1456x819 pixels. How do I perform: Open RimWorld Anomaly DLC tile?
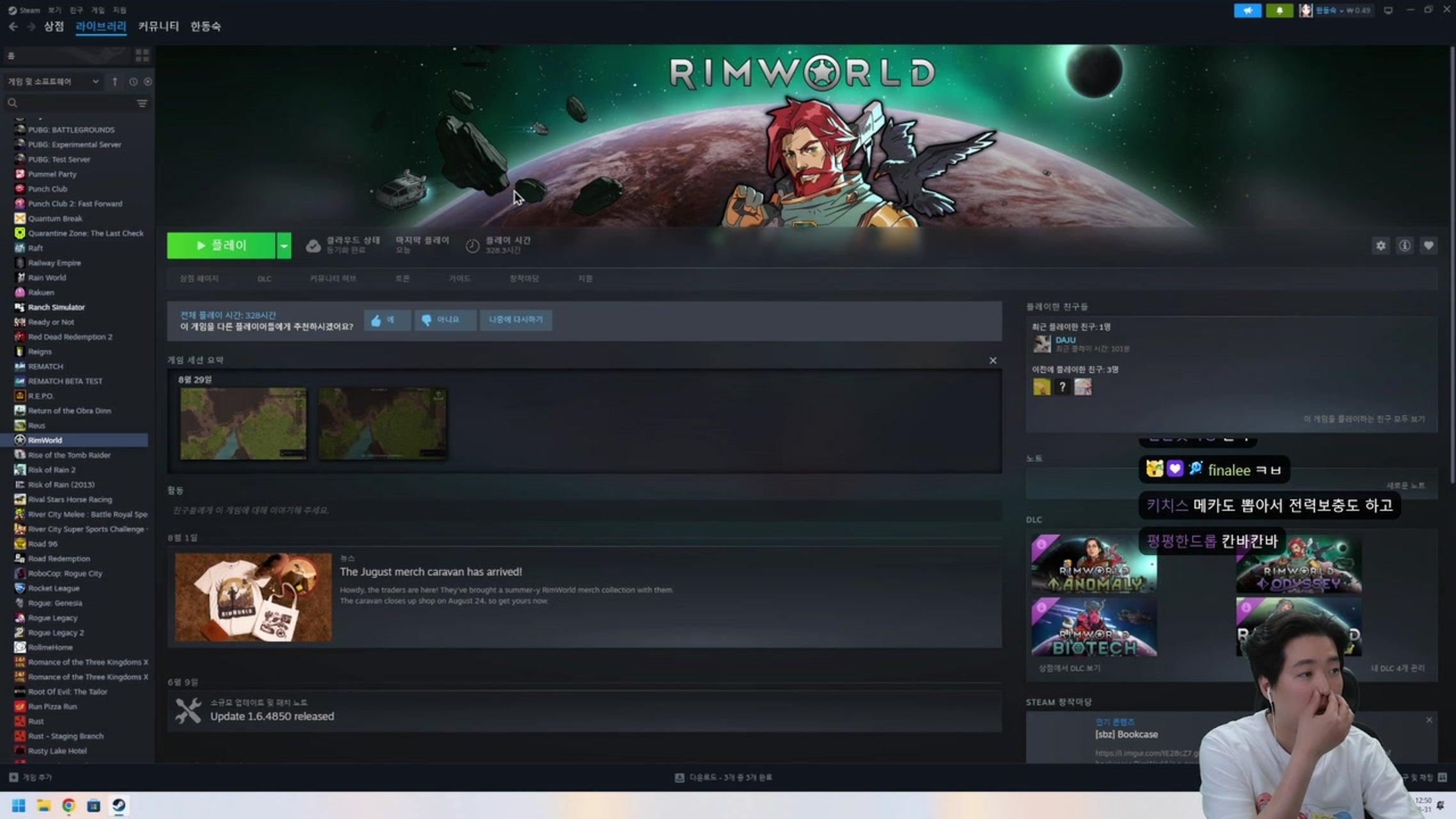[1094, 564]
